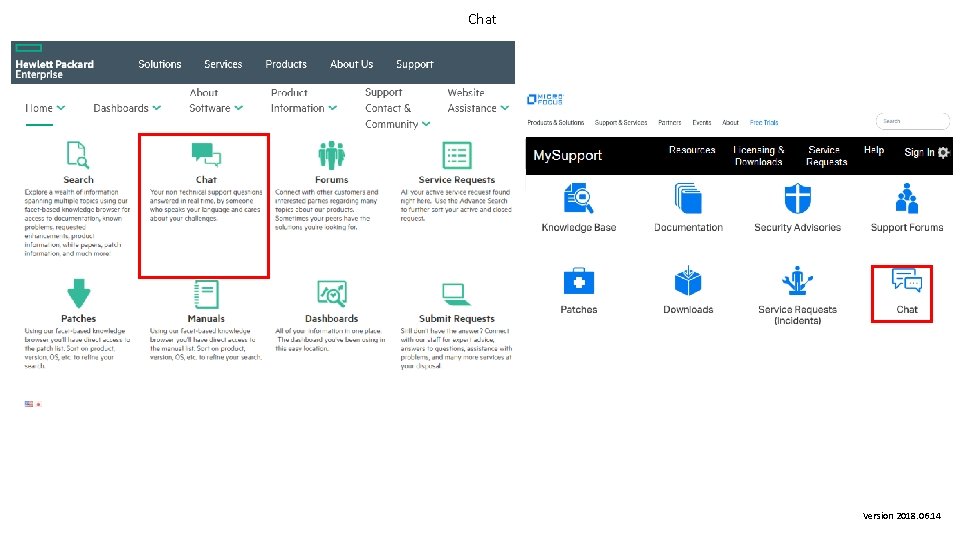Open the Solutions menu in HPE header
The width and height of the screenshot is (960, 540).
click(160, 64)
